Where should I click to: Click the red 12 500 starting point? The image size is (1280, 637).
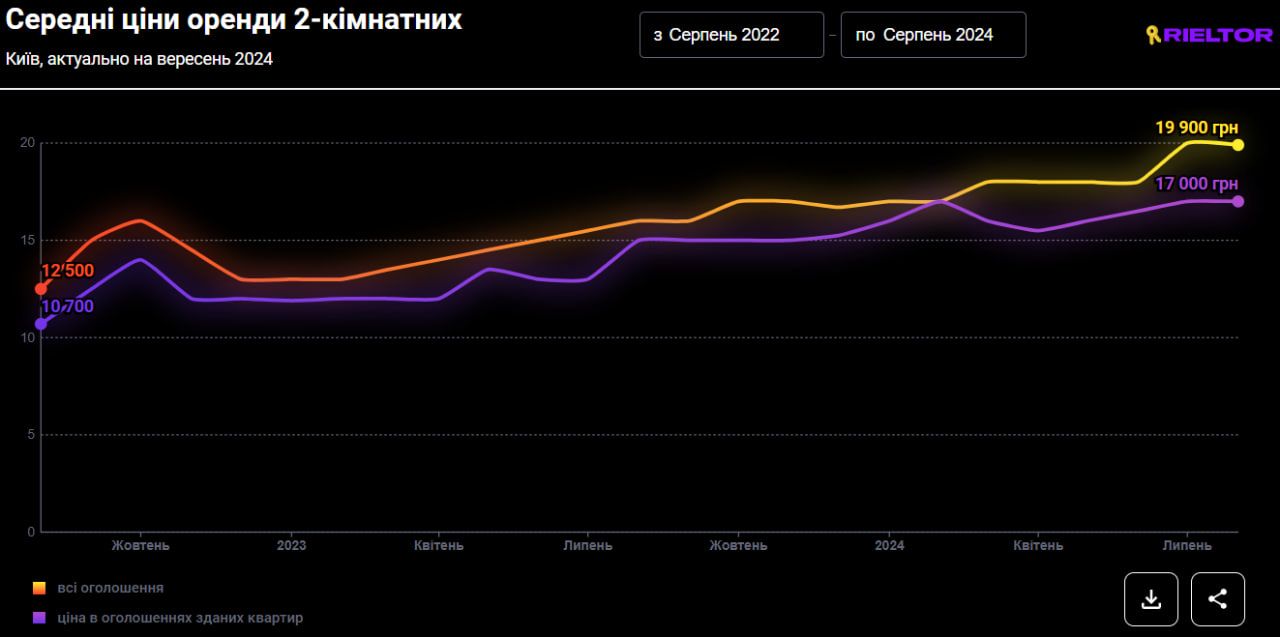[x=41, y=289]
